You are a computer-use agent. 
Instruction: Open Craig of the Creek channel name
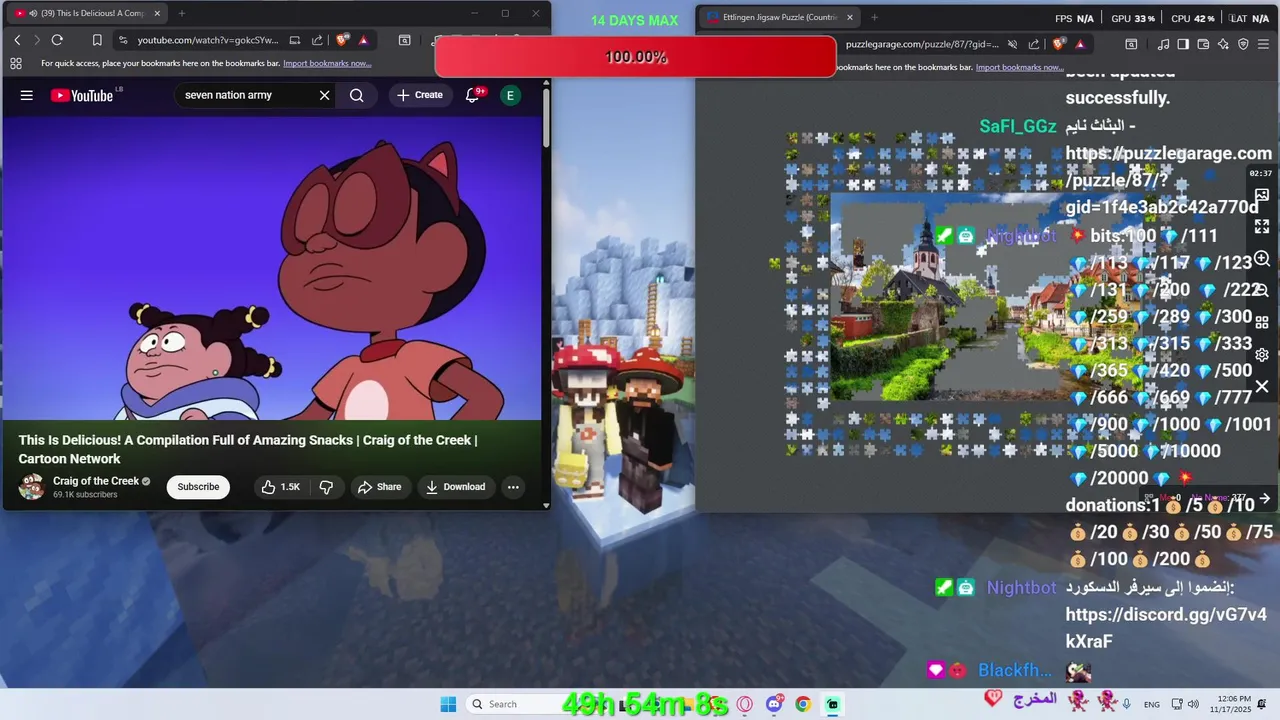point(96,481)
